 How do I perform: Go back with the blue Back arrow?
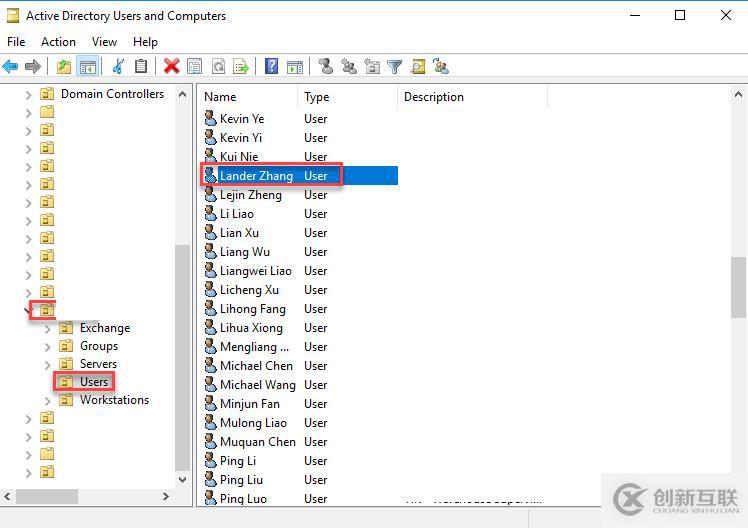[x=10, y=66]
